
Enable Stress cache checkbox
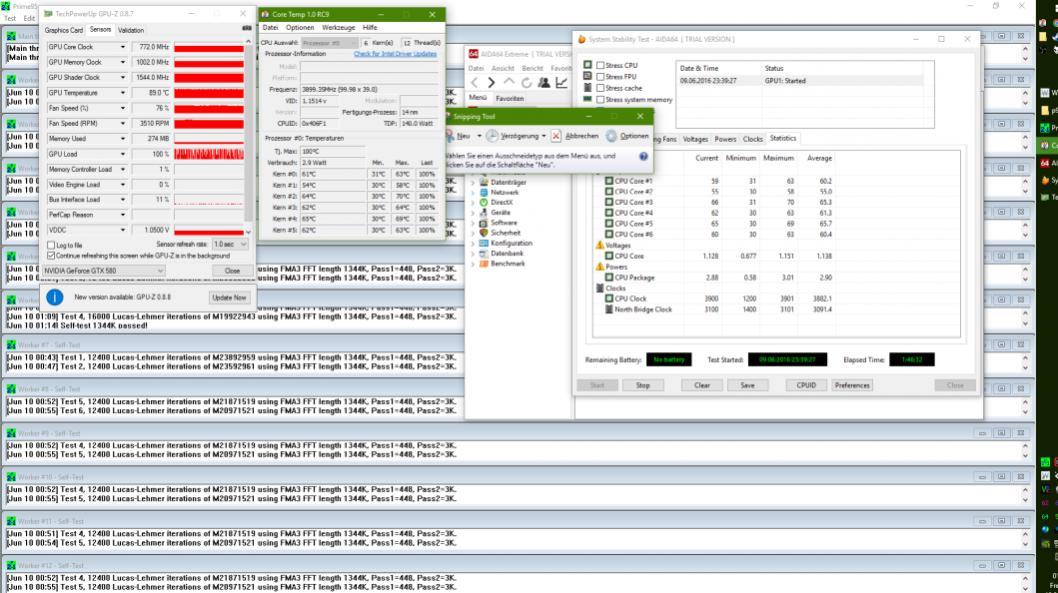(x=600, y=88)
